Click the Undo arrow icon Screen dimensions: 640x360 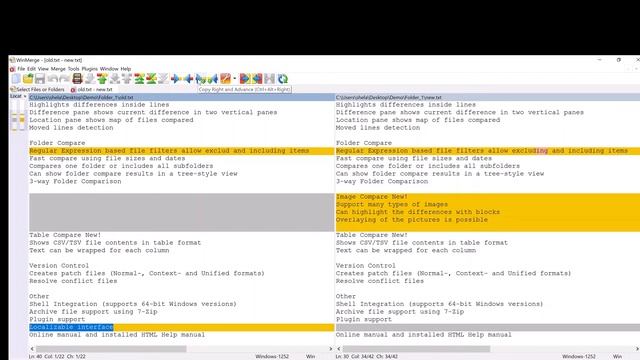[53, 79]
